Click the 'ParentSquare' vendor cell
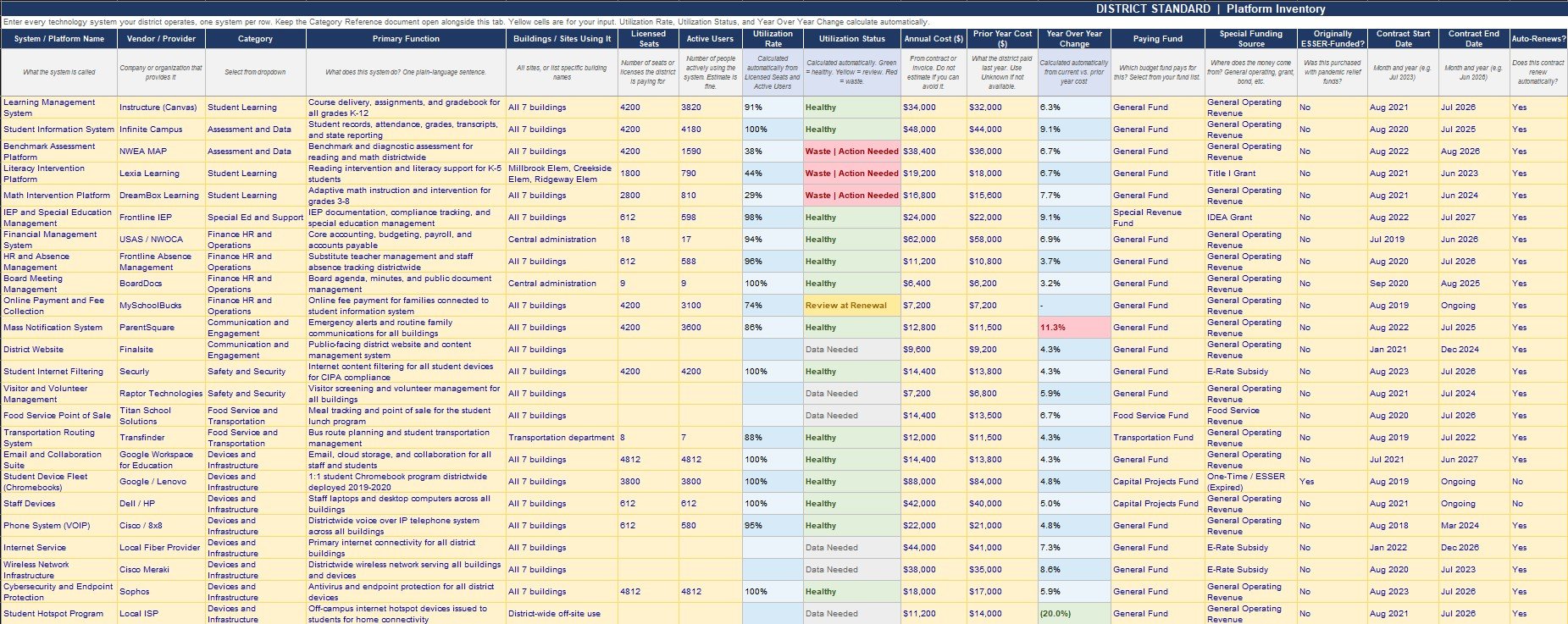Screen dimensions: 1568x624 pyautogui.click(x=161, y=328)
